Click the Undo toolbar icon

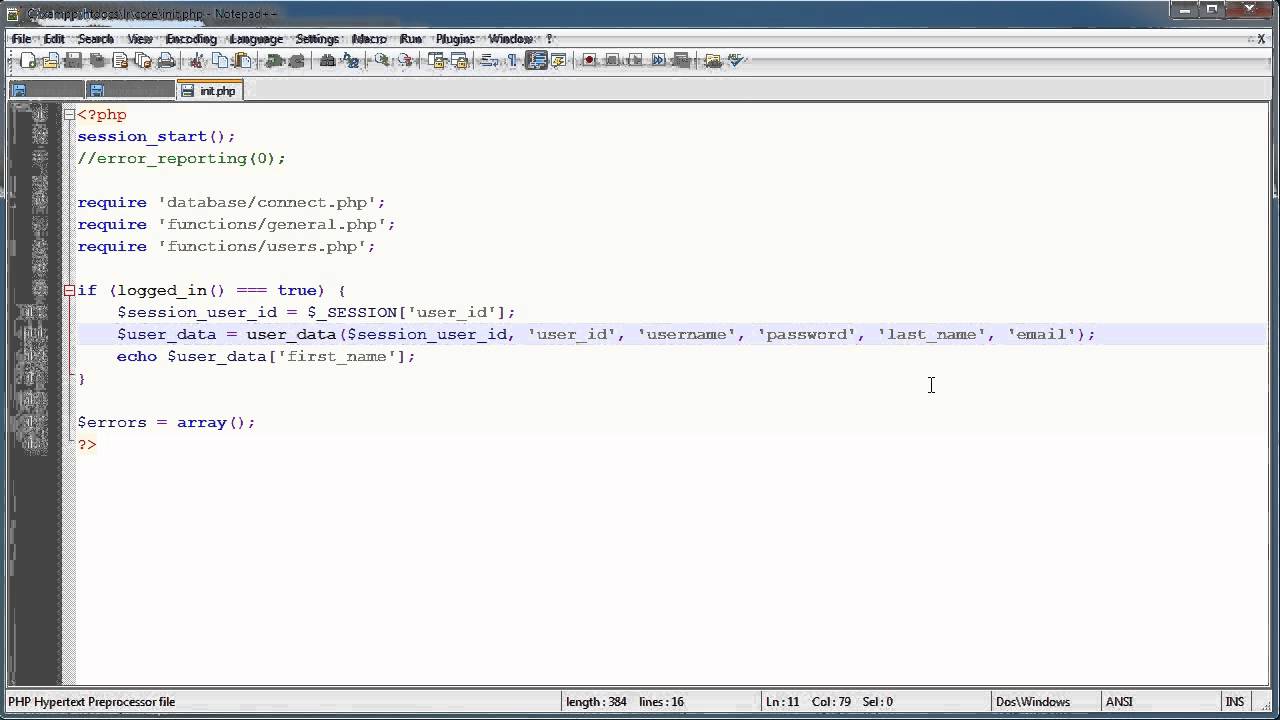[273, 61]
